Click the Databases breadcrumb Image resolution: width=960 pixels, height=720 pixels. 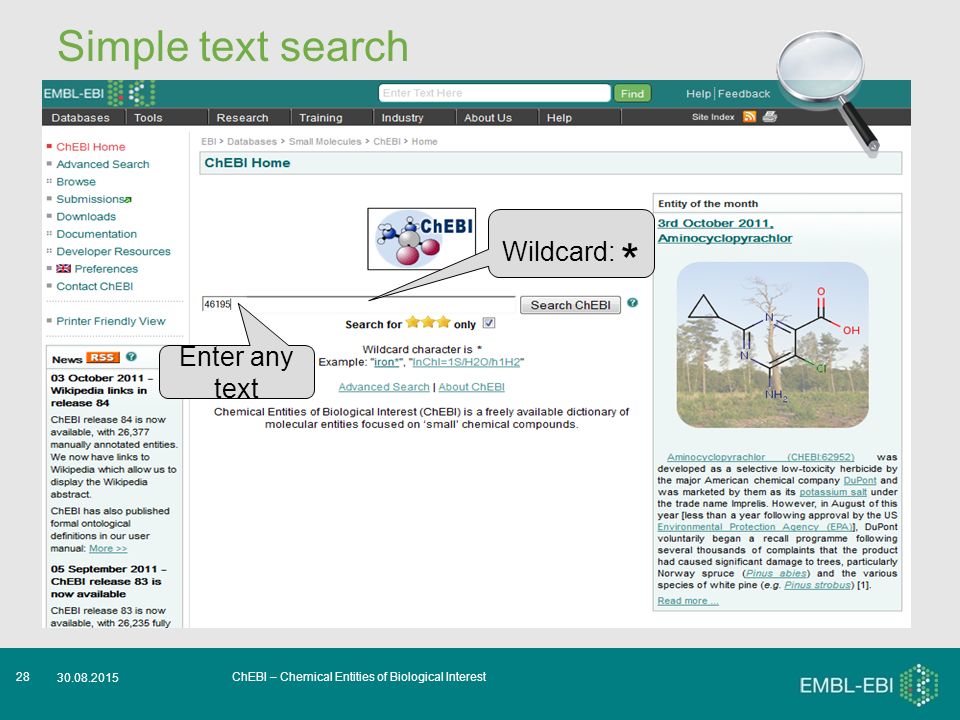[252, 141]
